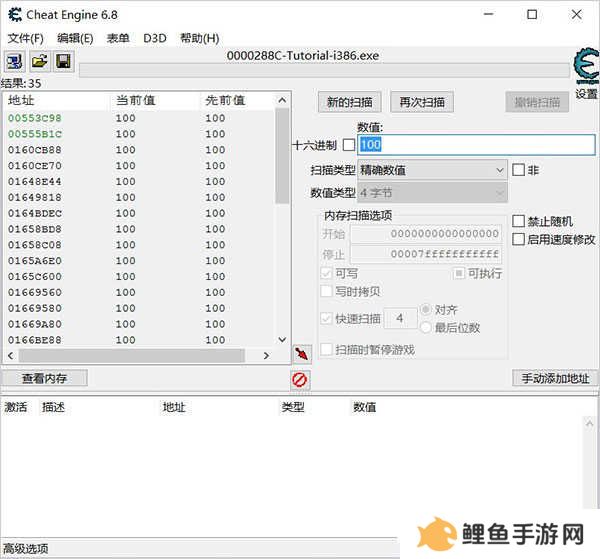Toggle the 快速扫描 checkbox
The image size is (600, 559).
(326, 318)
